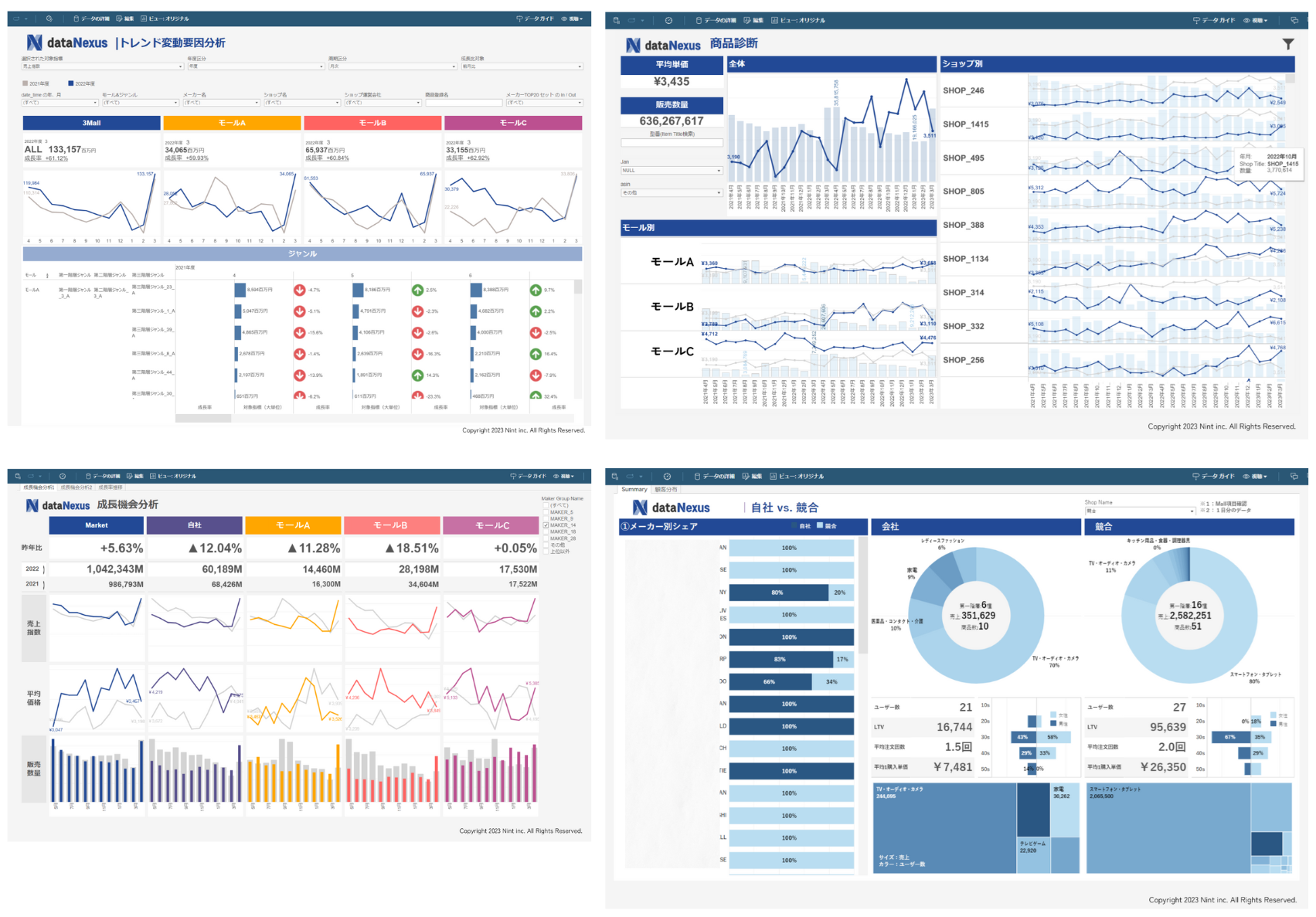This screenshot has height=917, width=1316.
Task: Open the 年度区分 dropdown
Action: pos(255,66)
